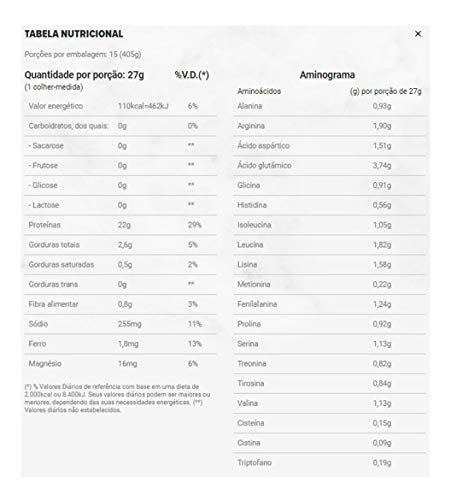Click the Sódio 255mg row

(x=120, y=324)
